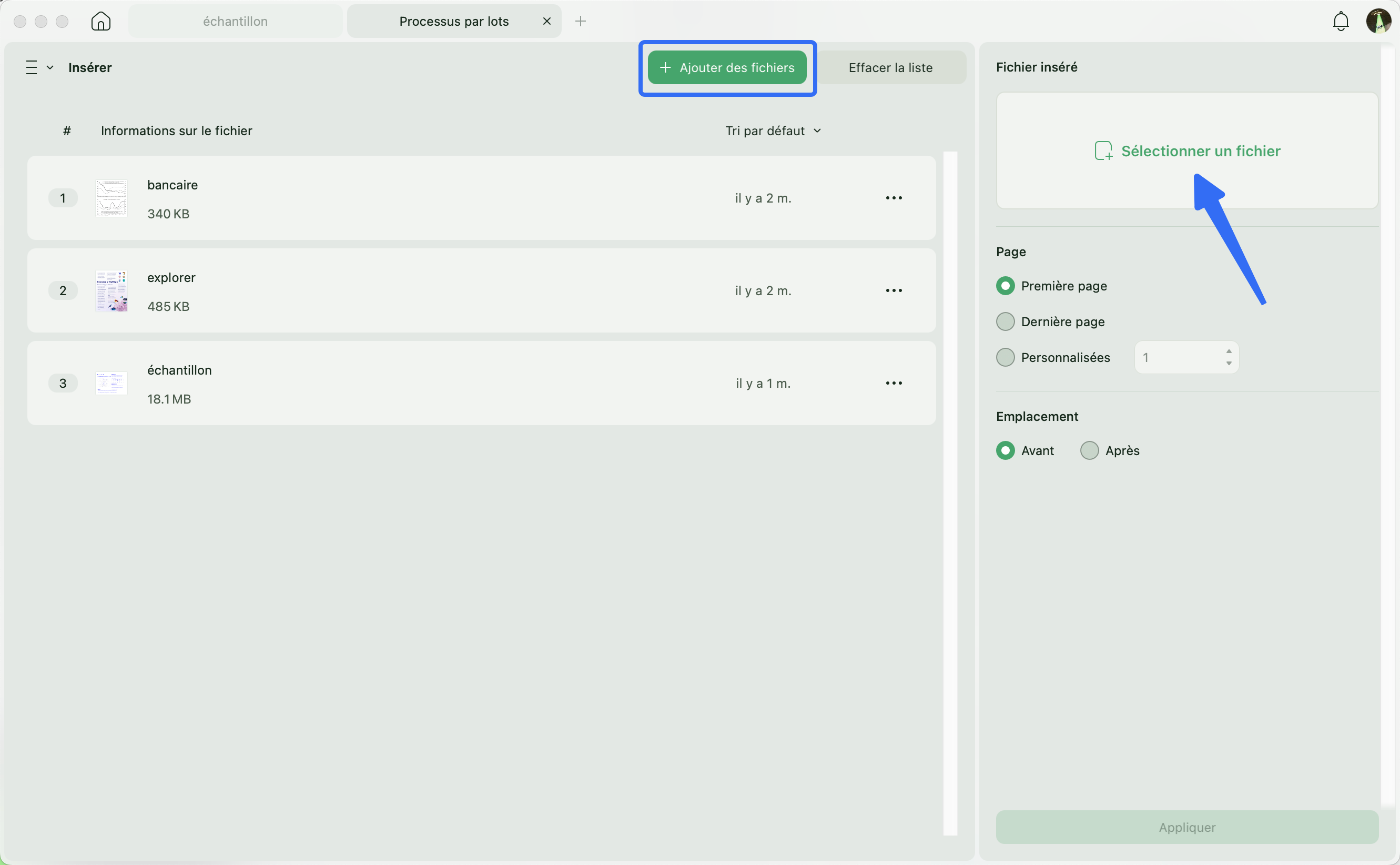Select the Processus par lots tab
The width and height of the screenshot is (1400, 865).
tap(454, 21)
